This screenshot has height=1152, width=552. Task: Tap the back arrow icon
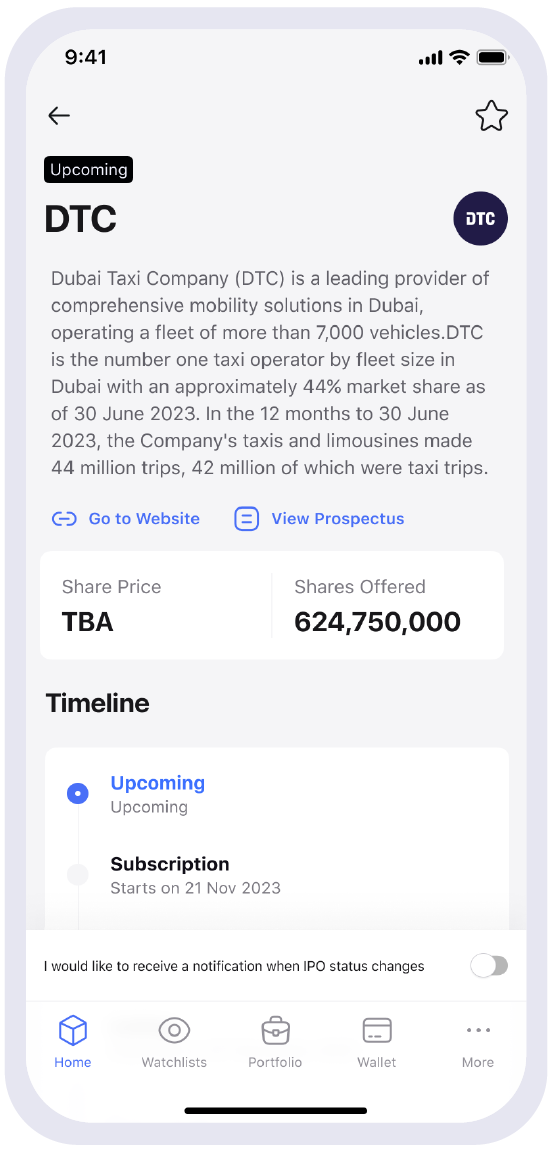[x=59, y=115]
